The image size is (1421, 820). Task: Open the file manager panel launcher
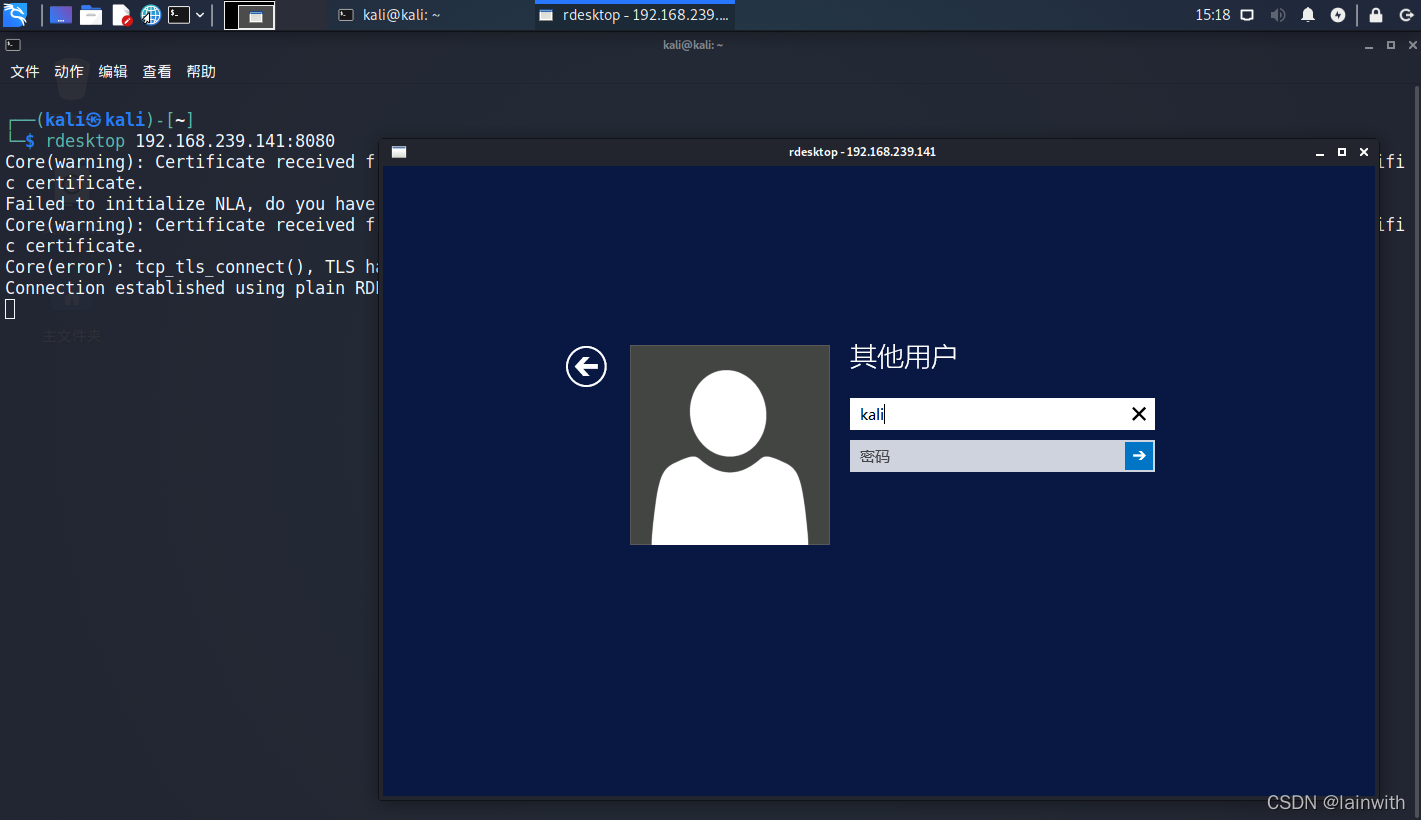click(x=91, y=15)
